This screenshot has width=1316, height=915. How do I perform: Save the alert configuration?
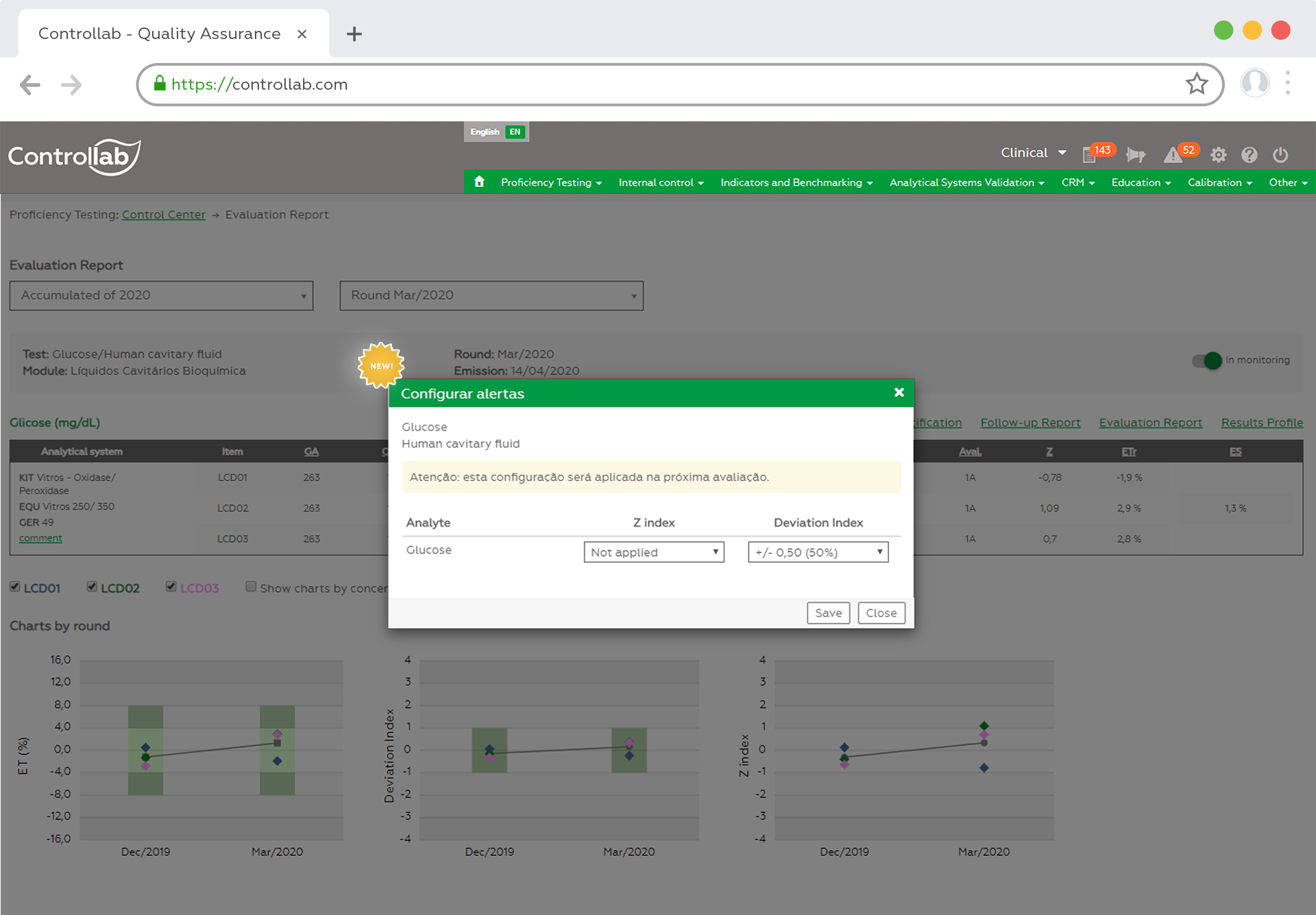pyautogui.click(x=828, y=612)
